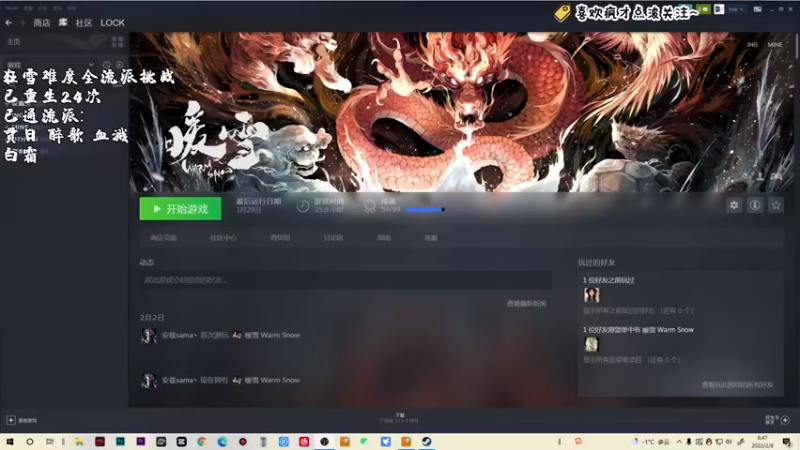Open view all friends who play link

(x=737, y=385)
